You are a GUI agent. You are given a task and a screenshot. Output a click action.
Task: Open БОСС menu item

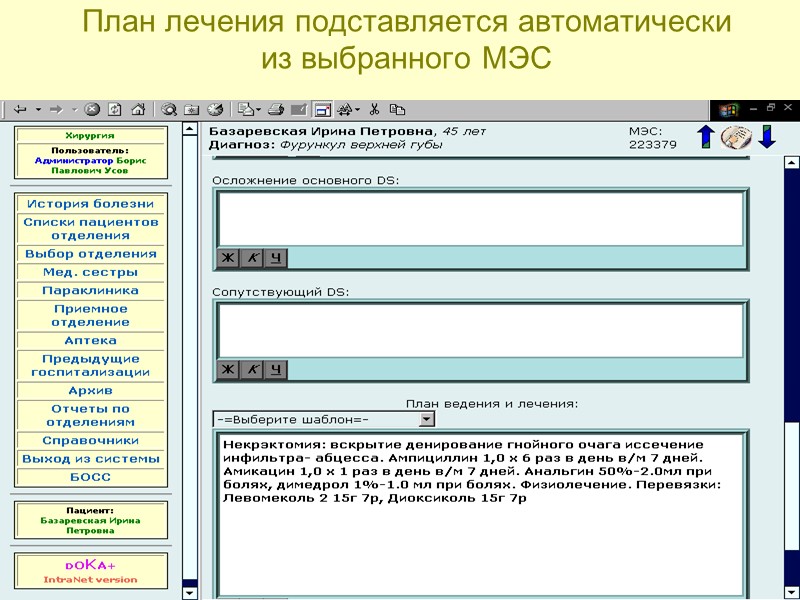(90, 477)
